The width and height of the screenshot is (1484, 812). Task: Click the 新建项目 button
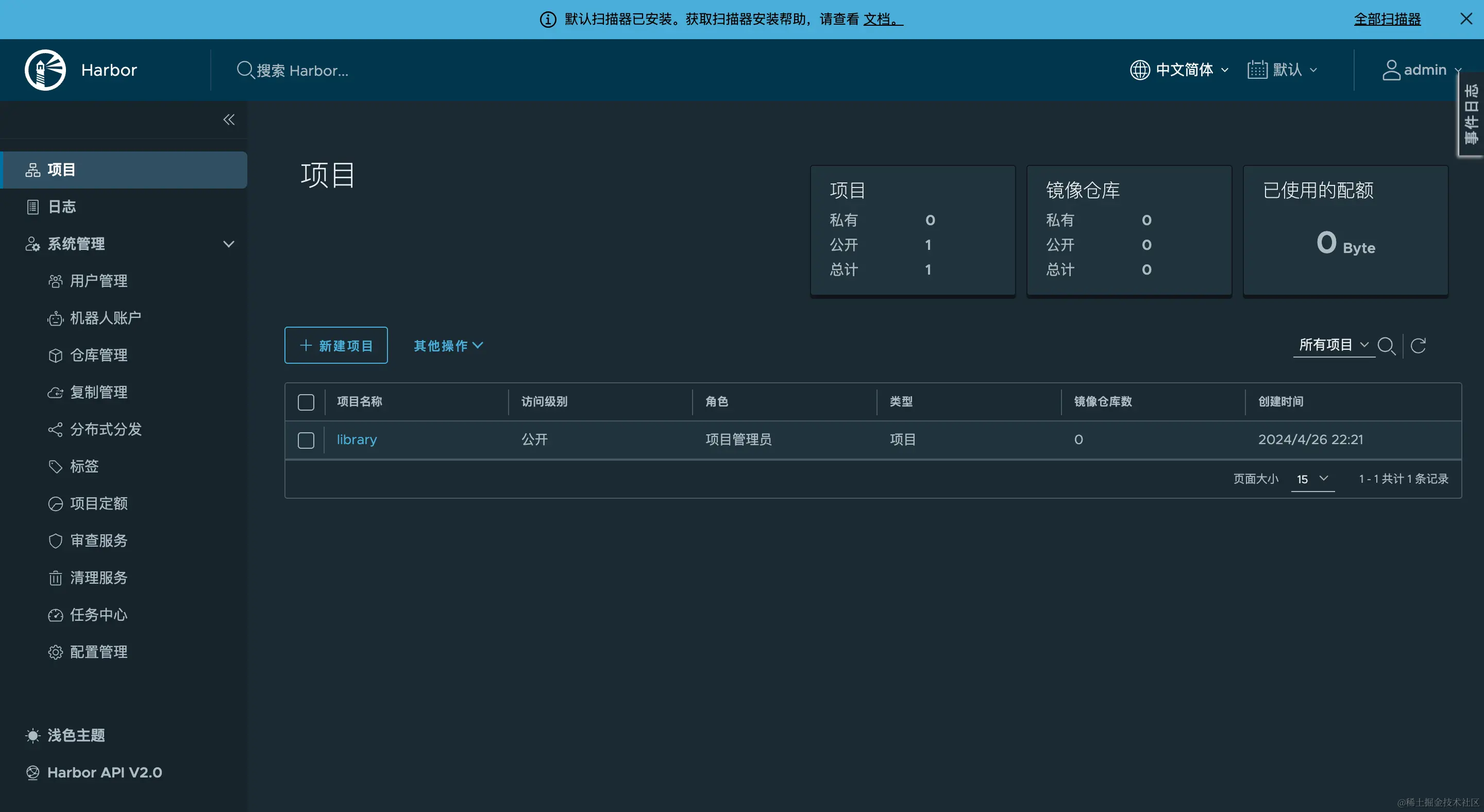coord(335,346)
